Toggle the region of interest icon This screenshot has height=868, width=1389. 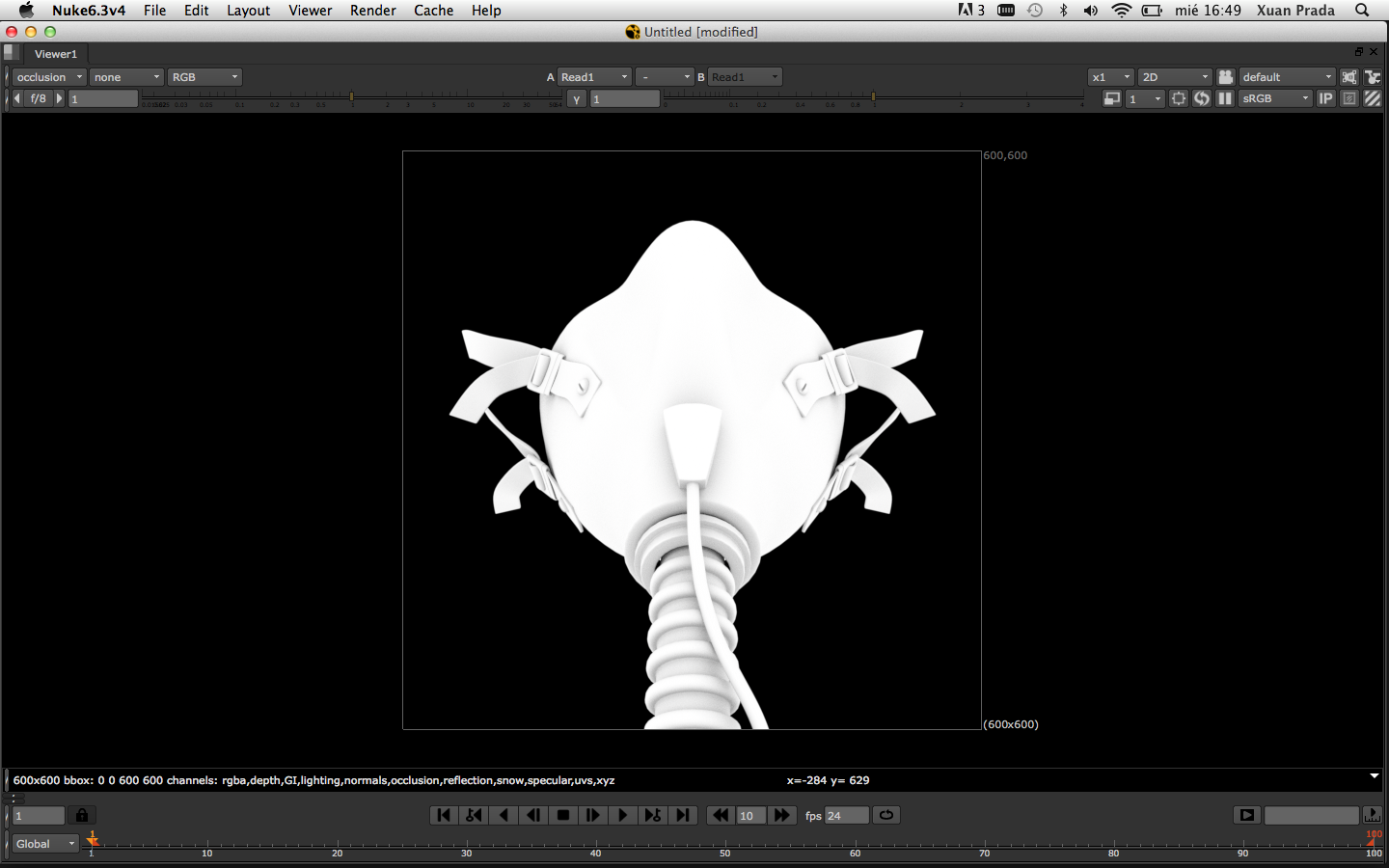pyautogui.click(x=1179, y=98)
